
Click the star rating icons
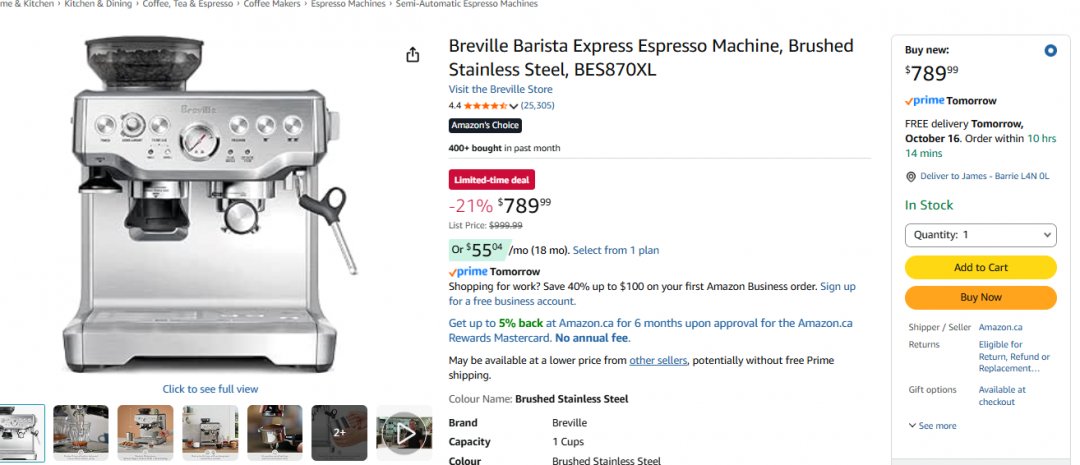[485, 106]
